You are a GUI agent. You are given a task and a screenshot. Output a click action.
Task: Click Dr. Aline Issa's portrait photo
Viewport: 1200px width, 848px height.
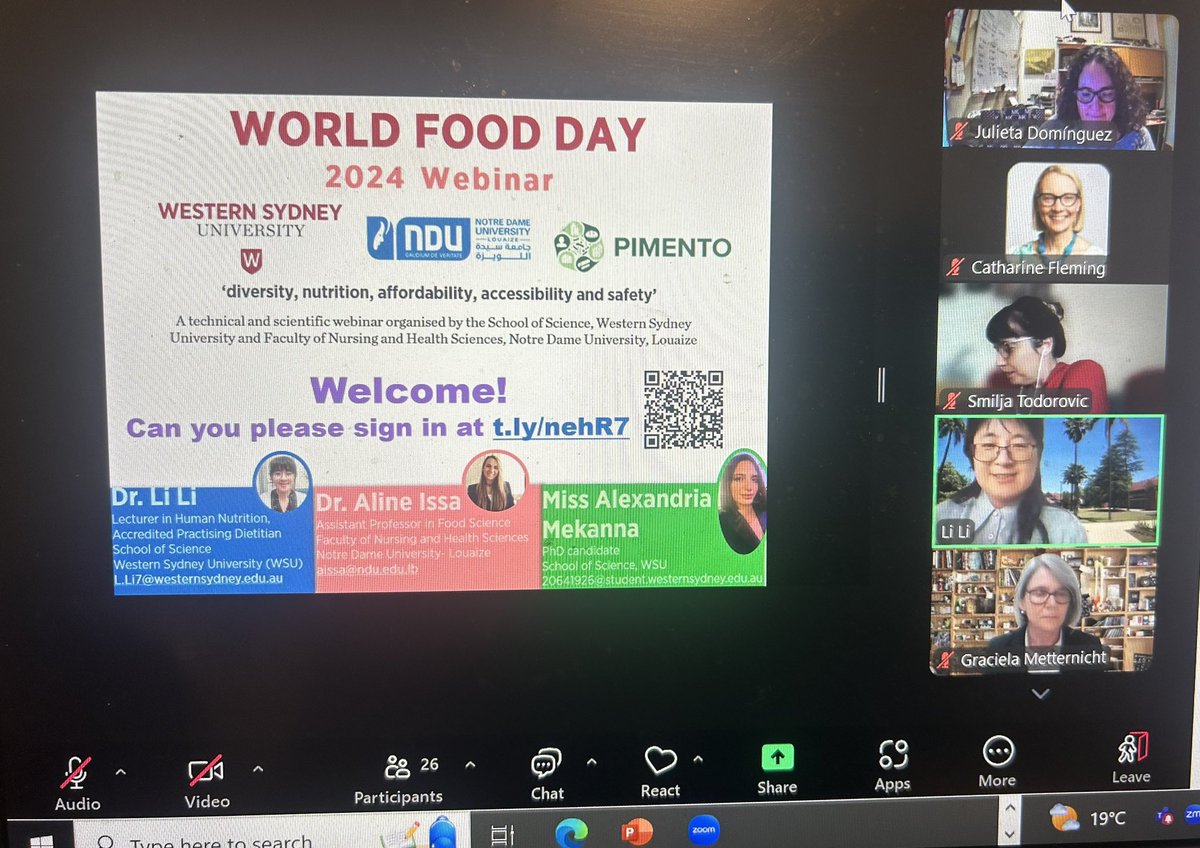[x=494, y=482]
